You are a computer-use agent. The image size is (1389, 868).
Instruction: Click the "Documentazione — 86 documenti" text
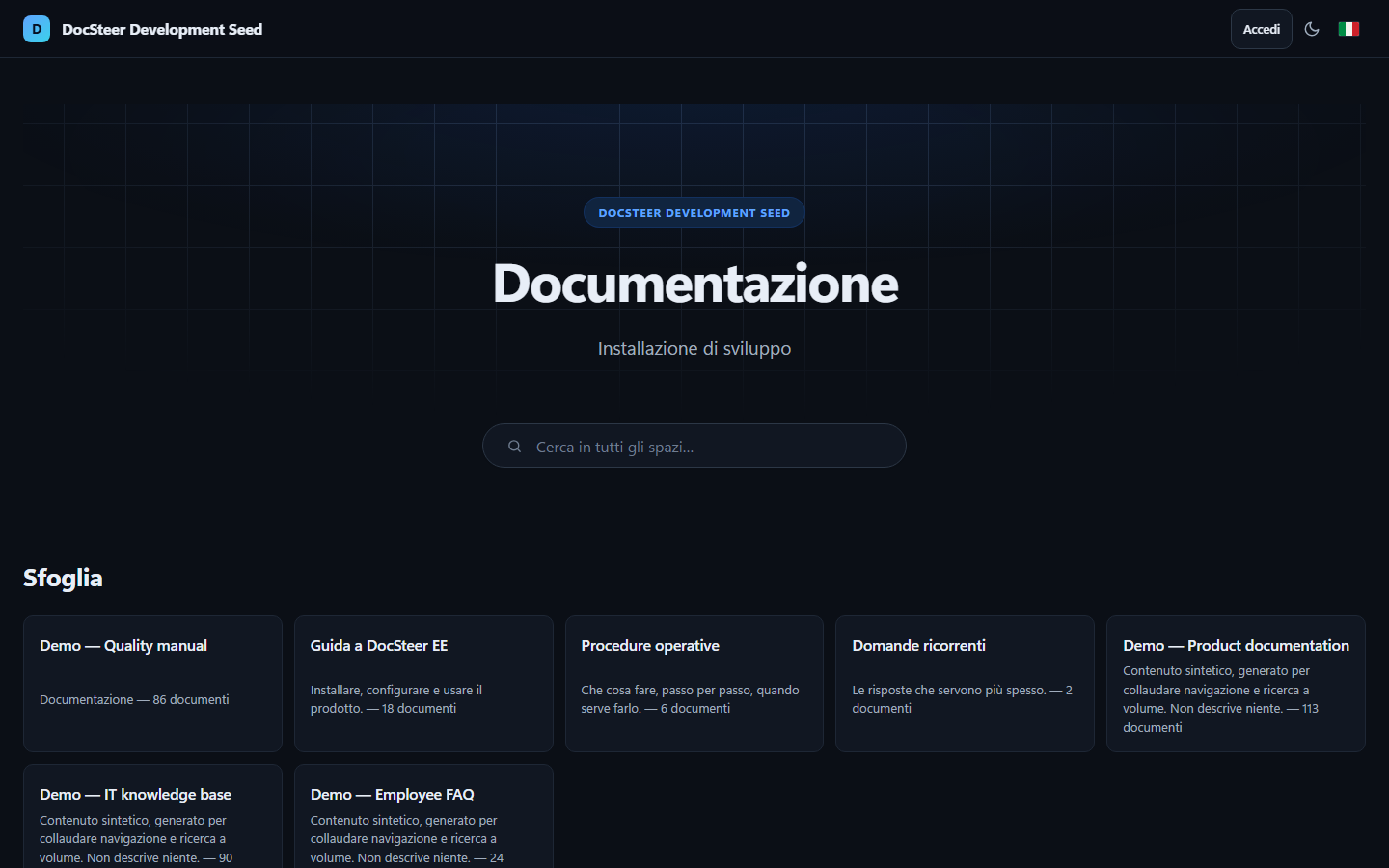pos(134,699)
